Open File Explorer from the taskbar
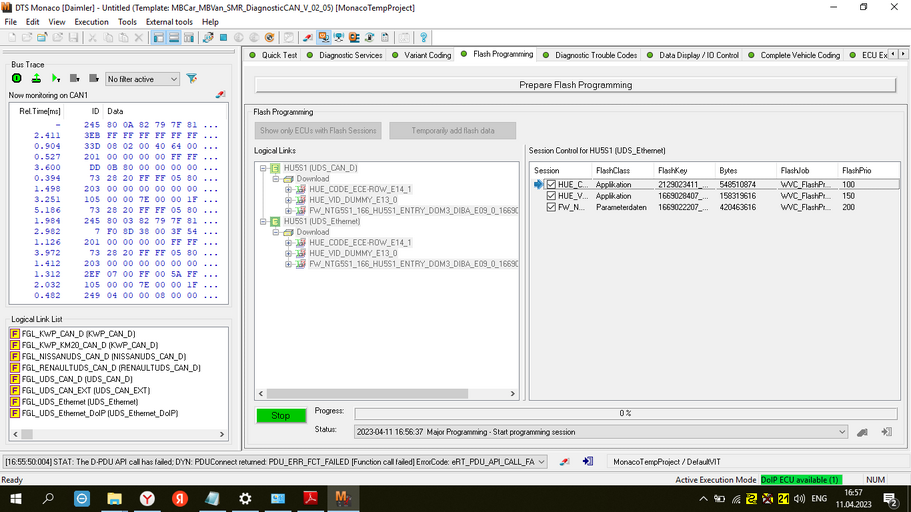This screenshot has height=512, width=911. (114, 498)
